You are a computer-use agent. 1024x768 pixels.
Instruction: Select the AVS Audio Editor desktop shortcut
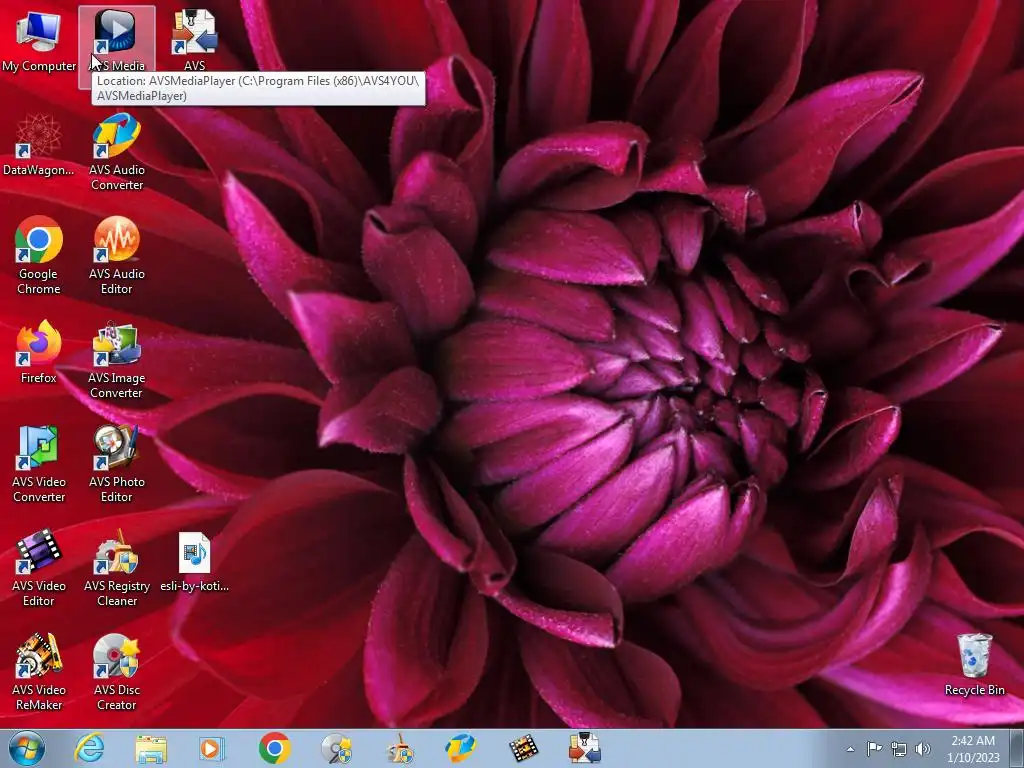[x=116, y=256]
